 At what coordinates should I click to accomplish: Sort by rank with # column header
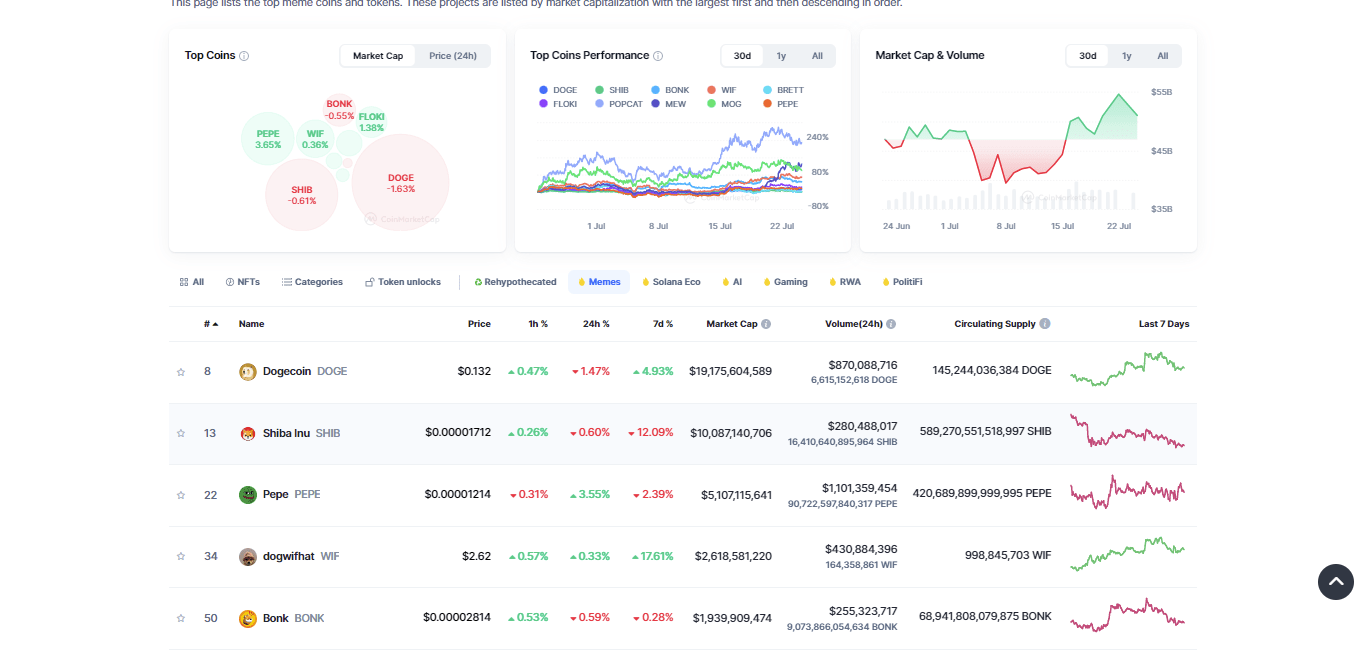pyautogui.click(x=211, y=324)
